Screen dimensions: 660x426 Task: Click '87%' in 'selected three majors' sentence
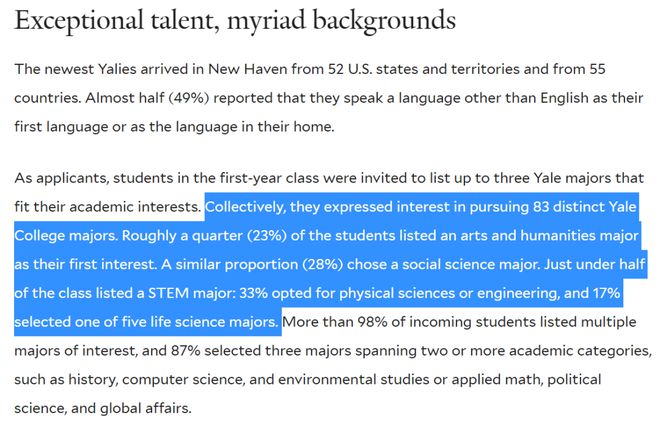click(185, 351)
